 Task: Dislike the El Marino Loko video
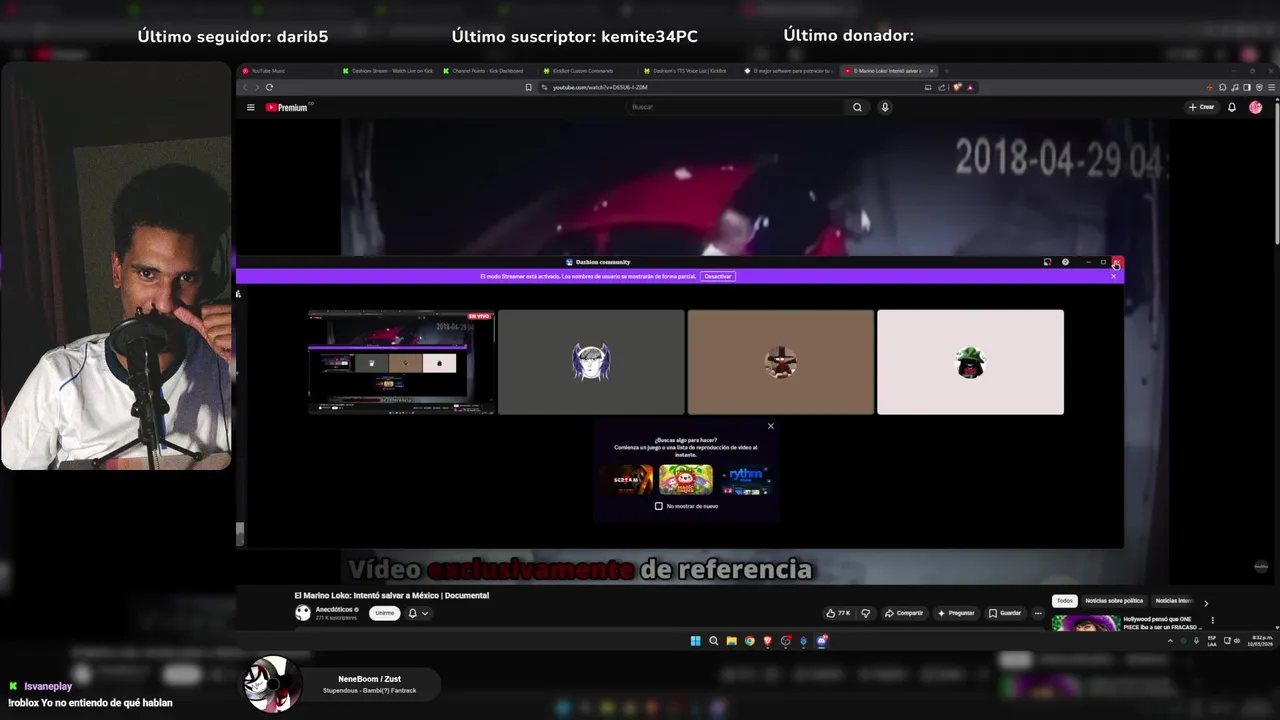[x=866, y=613]
